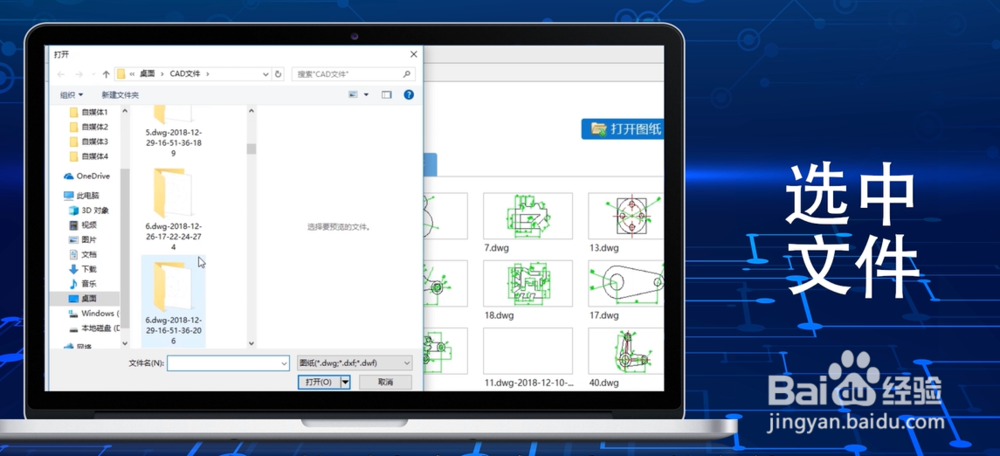Click CAD文件 in the address path
This screenshot has height=456, width=1000.
click(185, 74)
